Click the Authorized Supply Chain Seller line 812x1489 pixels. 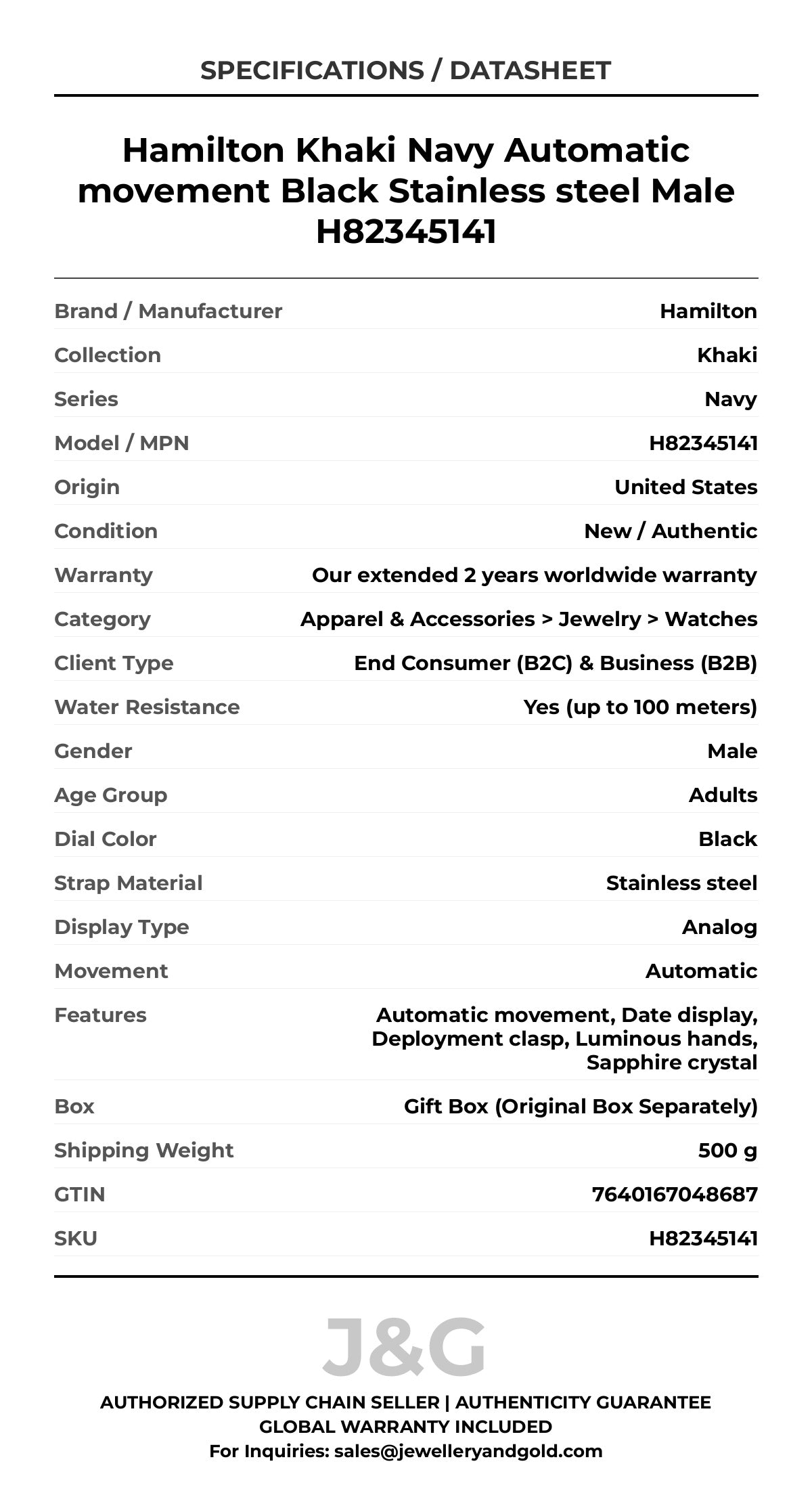click(x=405, y=1402)
